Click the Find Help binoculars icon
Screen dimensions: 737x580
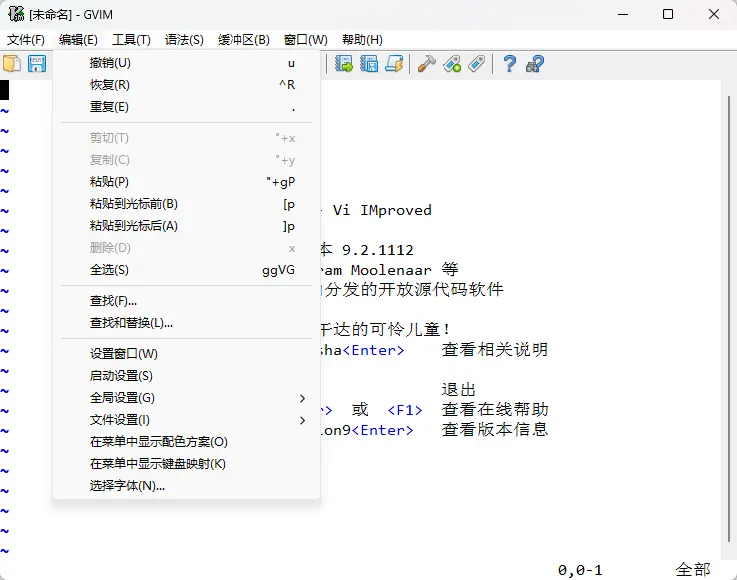[x=535, y=63]
